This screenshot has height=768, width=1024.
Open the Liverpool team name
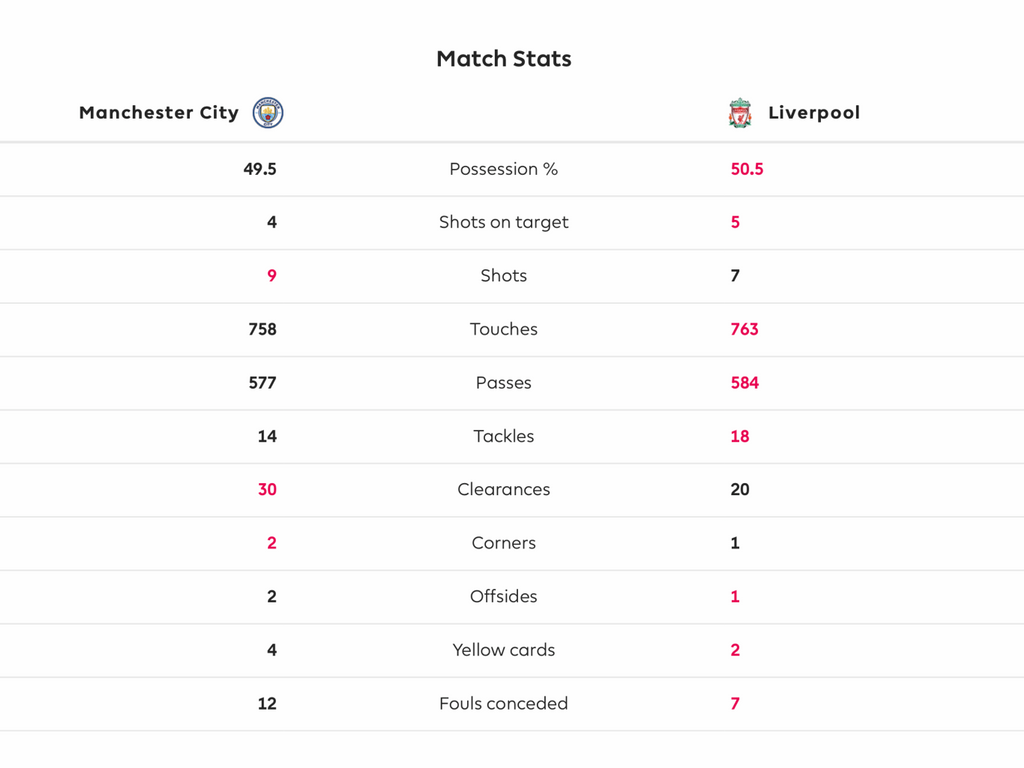[x=813, y=113]
